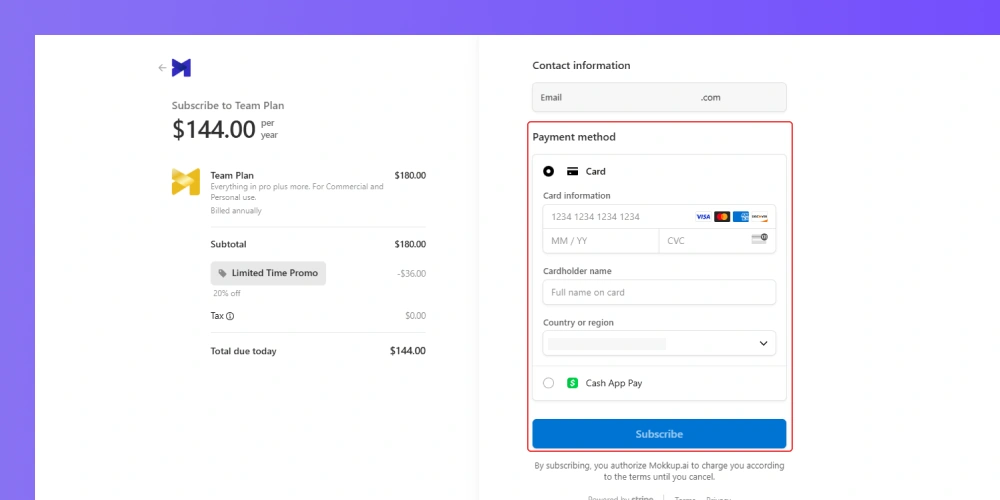1000x500 pixels.
Task: Open the Country or region dropdown
Action: pos(659,343)
